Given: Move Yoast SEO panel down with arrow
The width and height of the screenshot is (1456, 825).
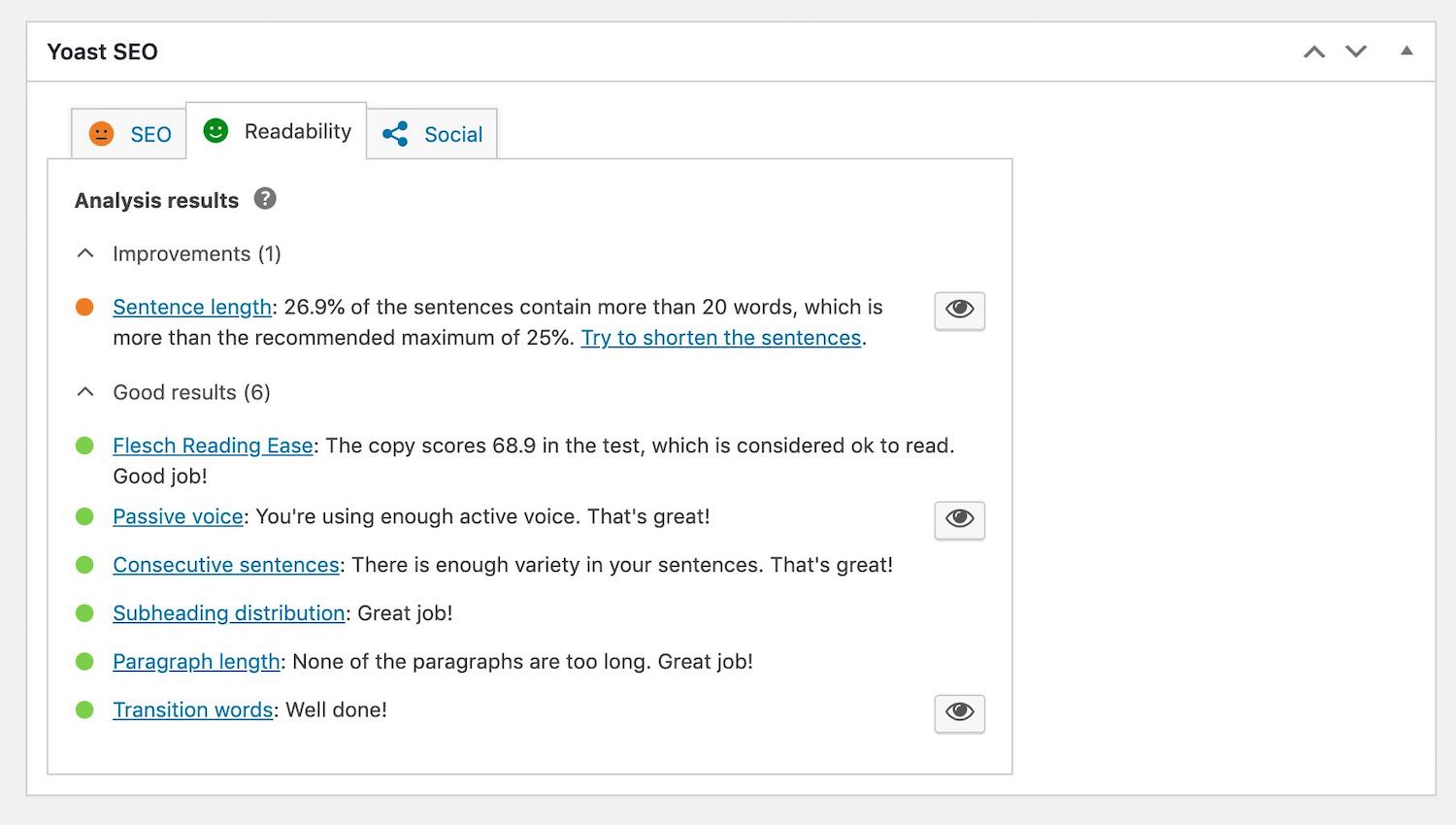Looking at the screenshot, I should click(x=1356, y=51).
